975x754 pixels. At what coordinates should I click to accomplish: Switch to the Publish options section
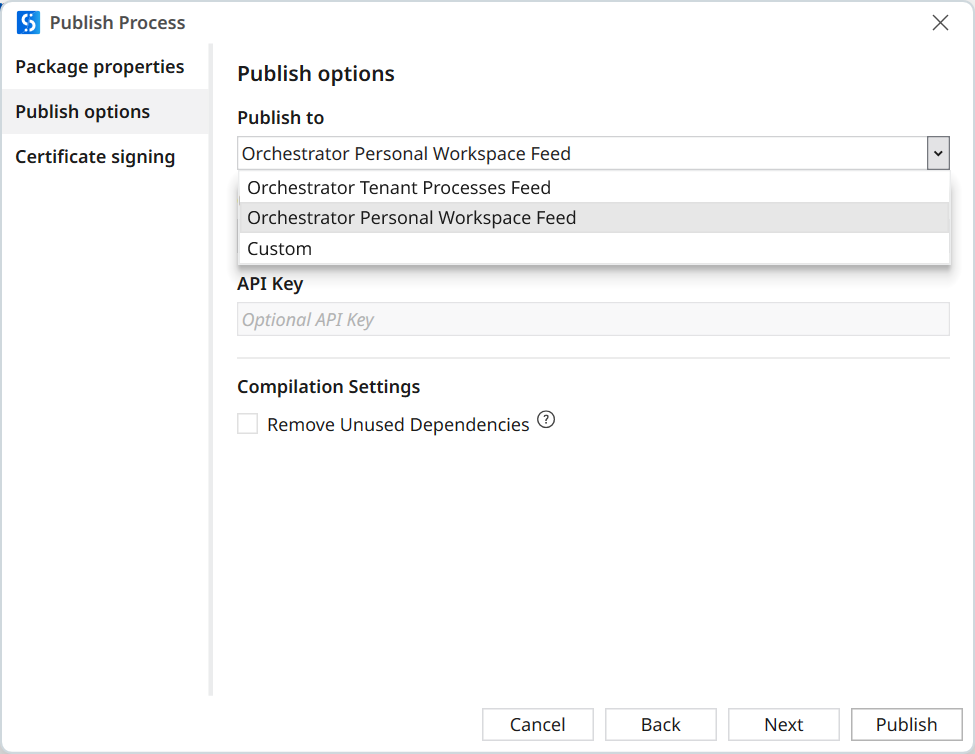click(83, 112)
